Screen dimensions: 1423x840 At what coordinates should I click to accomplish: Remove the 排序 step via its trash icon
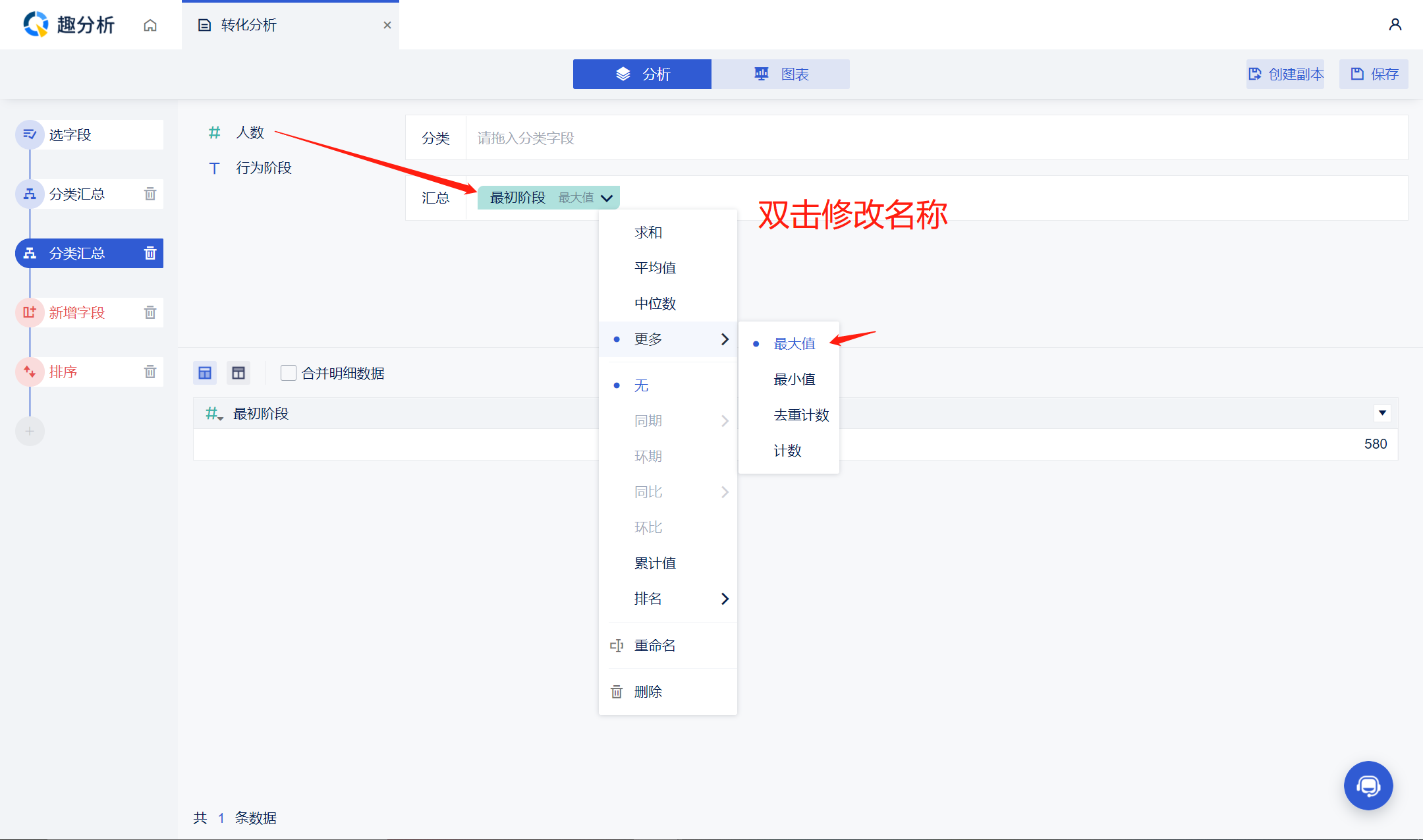tap(150, 372)
